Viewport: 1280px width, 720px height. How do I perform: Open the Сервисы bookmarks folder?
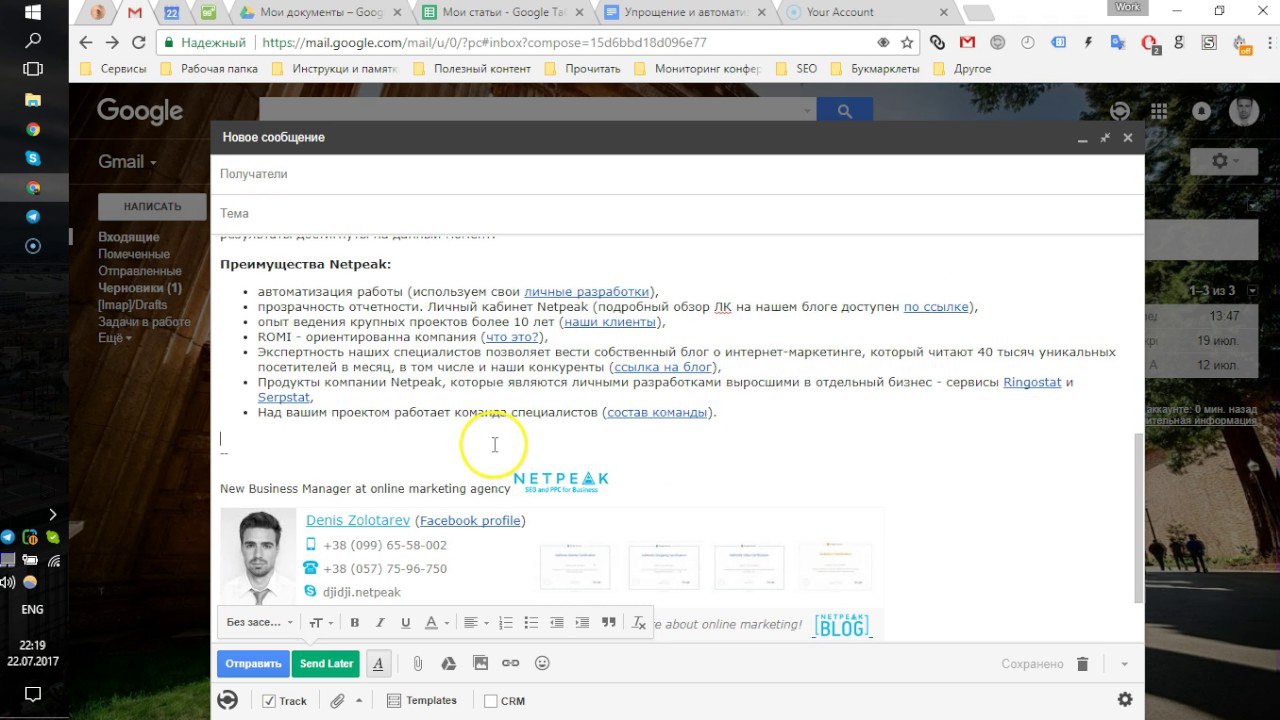tap(113, 69)
